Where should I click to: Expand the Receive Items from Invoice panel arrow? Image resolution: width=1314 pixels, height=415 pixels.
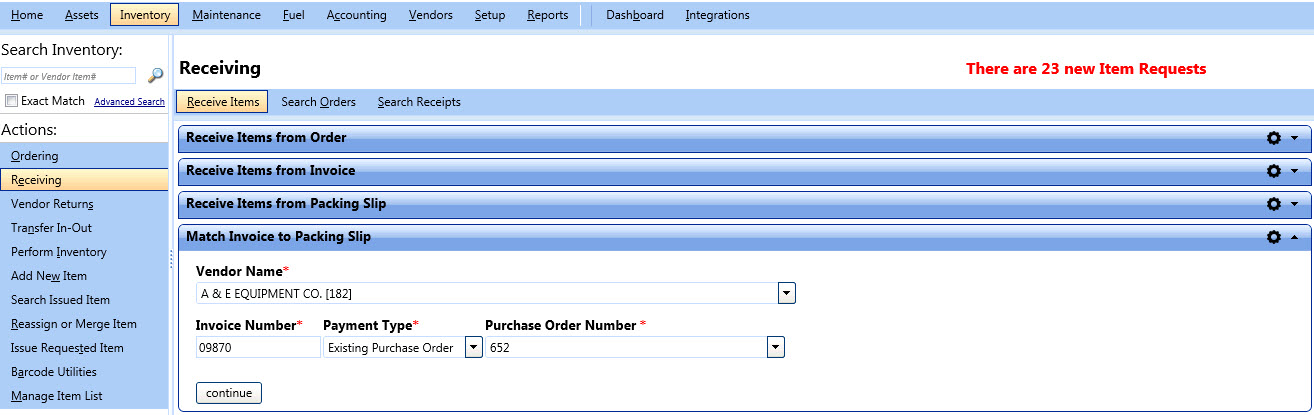click(x=1295, y=171)
